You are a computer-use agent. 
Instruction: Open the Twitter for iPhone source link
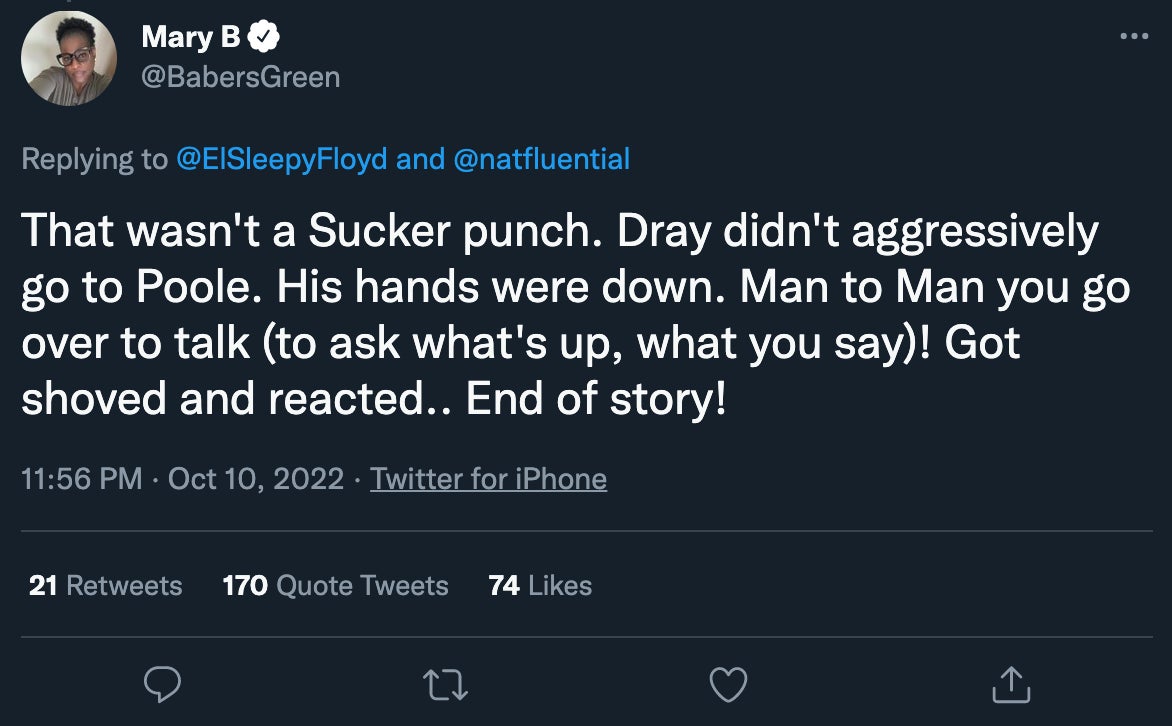(488, 479)
